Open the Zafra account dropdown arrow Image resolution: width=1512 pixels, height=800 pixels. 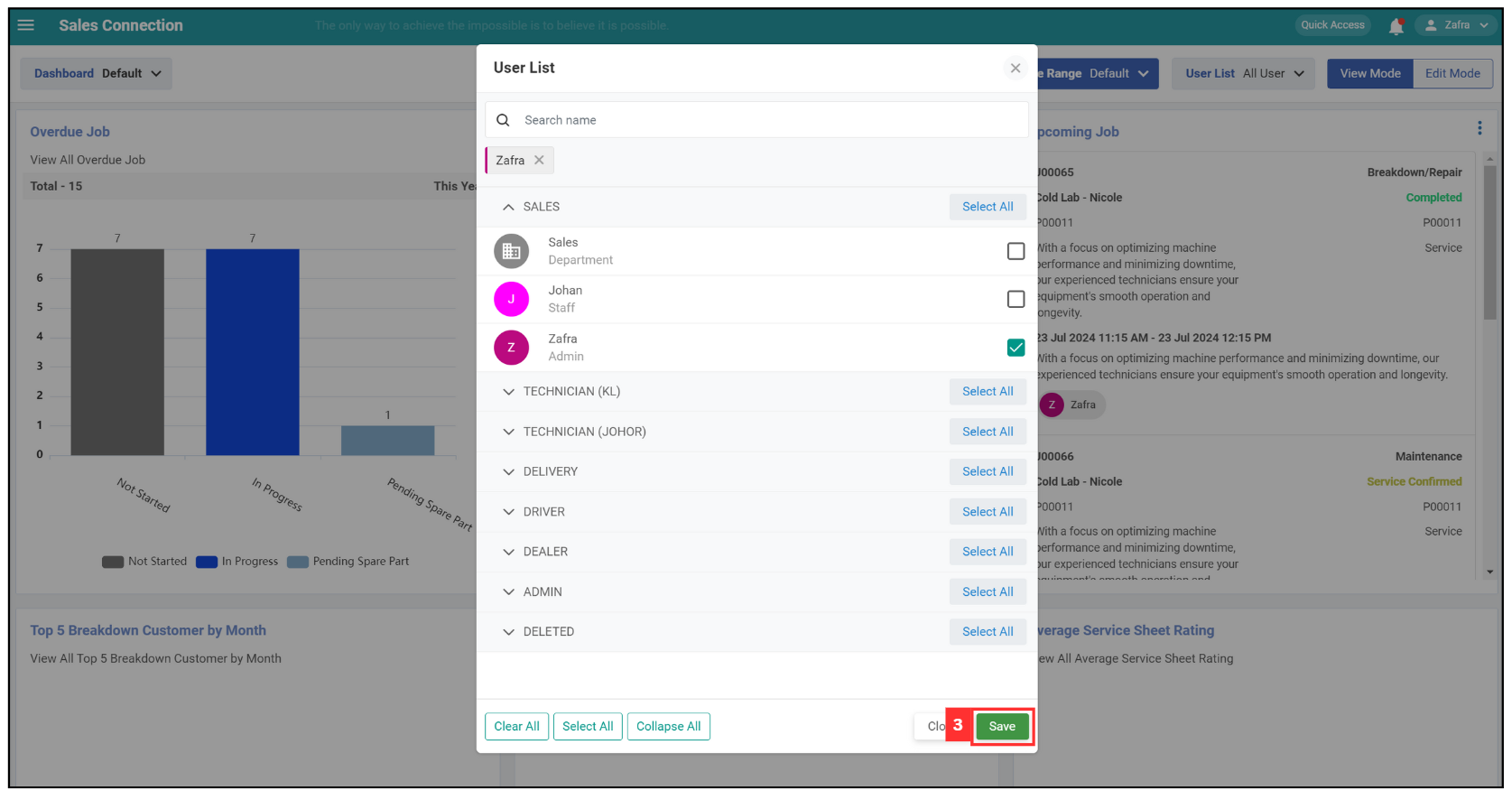(1484, 25)
